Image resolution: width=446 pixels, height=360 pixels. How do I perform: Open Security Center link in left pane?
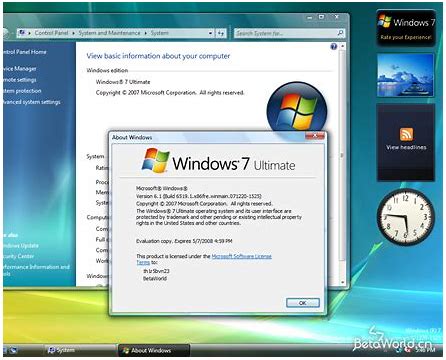(19, 256)
